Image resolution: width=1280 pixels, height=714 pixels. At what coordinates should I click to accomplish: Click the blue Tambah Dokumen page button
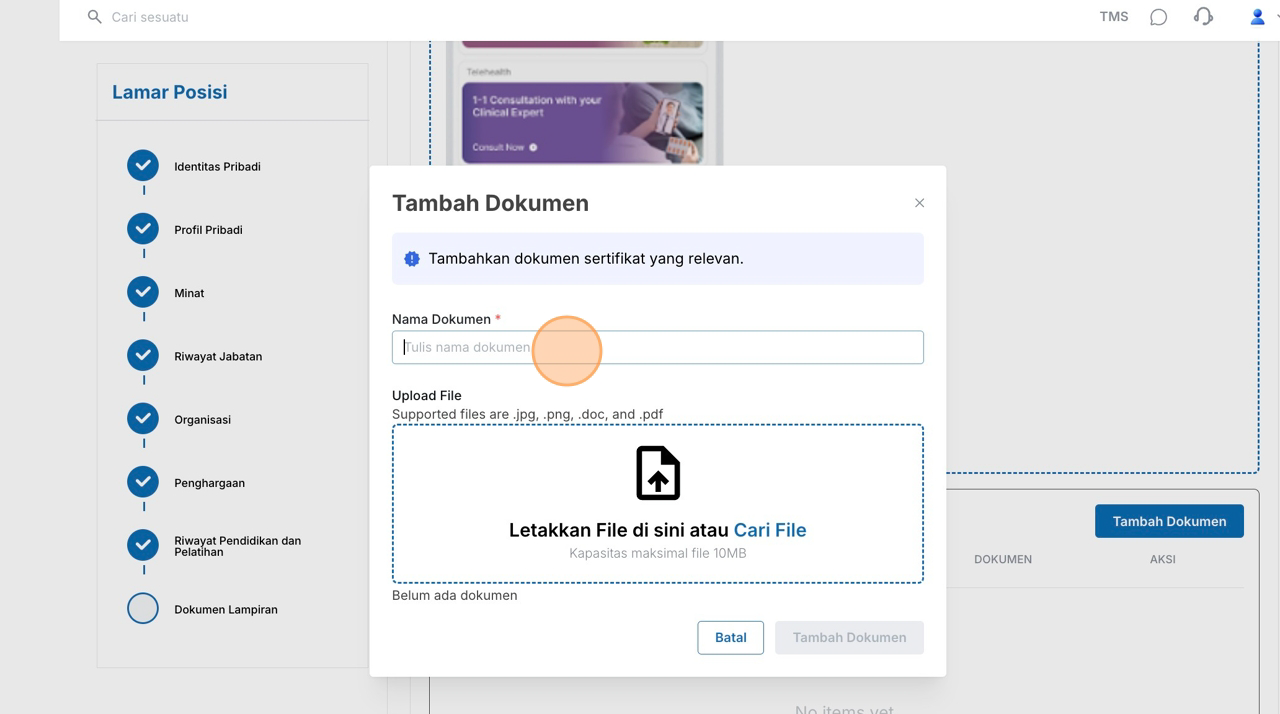pos(1169,521)
